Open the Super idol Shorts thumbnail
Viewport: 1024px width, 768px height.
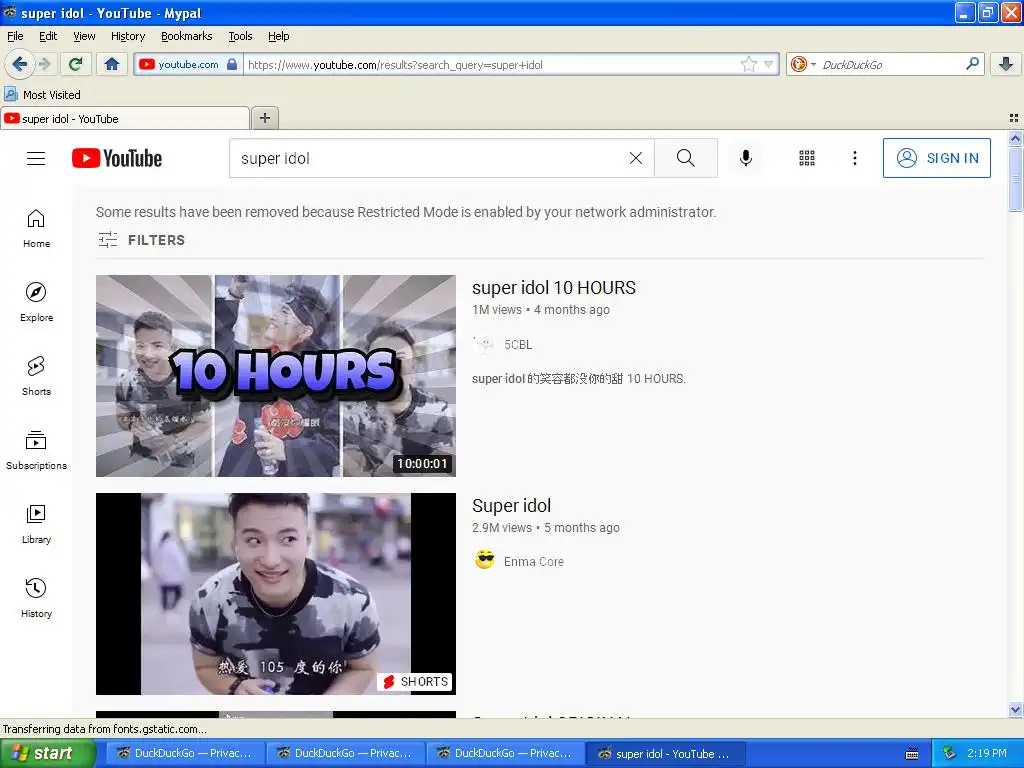tap(276, 594)
